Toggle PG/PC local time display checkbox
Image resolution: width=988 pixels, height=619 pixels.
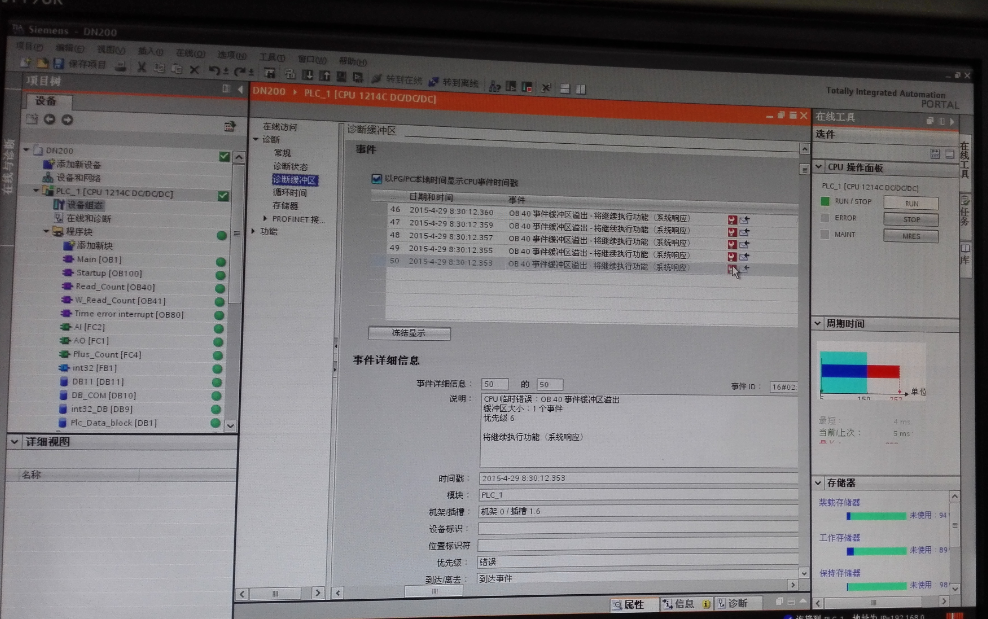(376, 179)
